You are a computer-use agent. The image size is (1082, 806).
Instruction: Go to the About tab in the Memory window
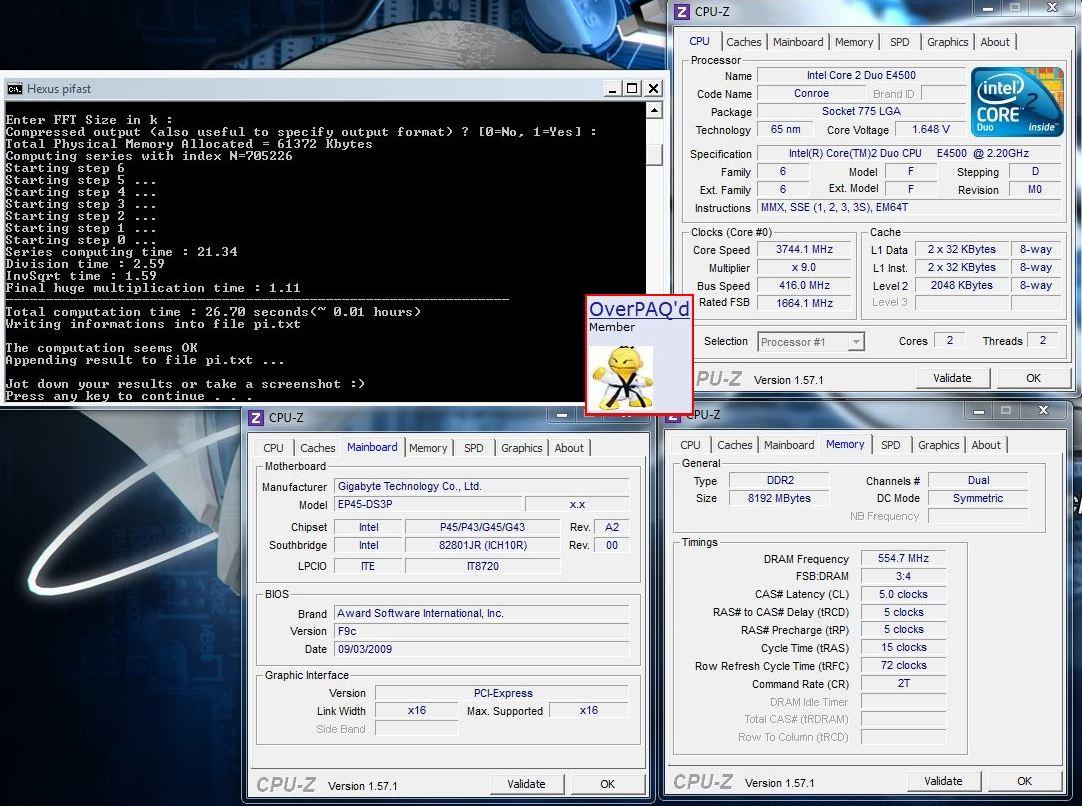(985, 445)
